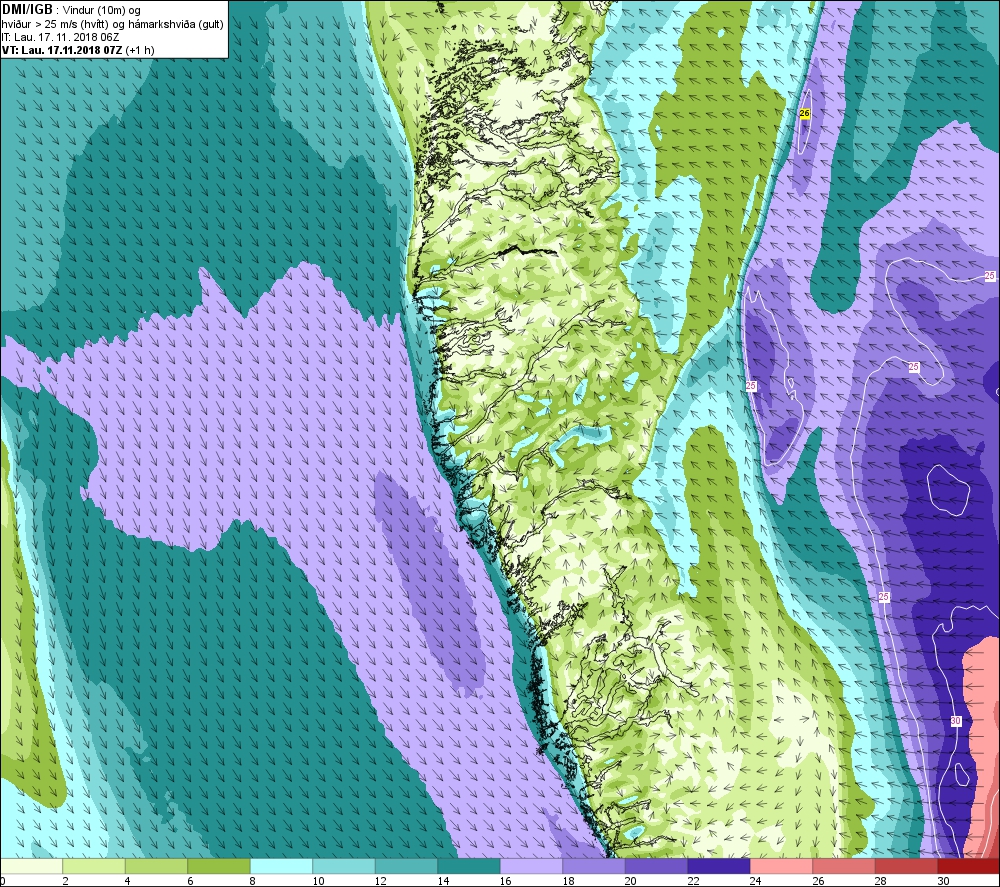Click the yellow 26 gust maximum label
The image size is (1000, 887).
point(804,113)
